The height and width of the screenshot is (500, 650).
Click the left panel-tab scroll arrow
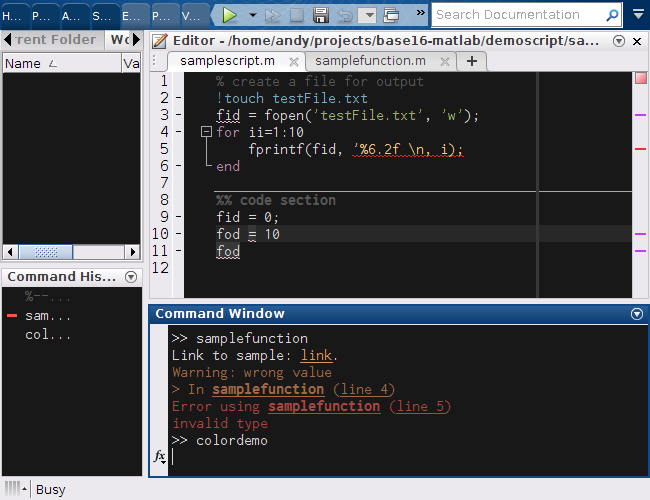pos(7,40)
